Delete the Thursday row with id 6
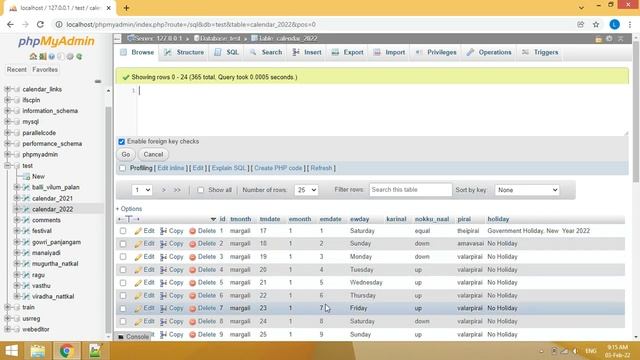 (202, 296)
